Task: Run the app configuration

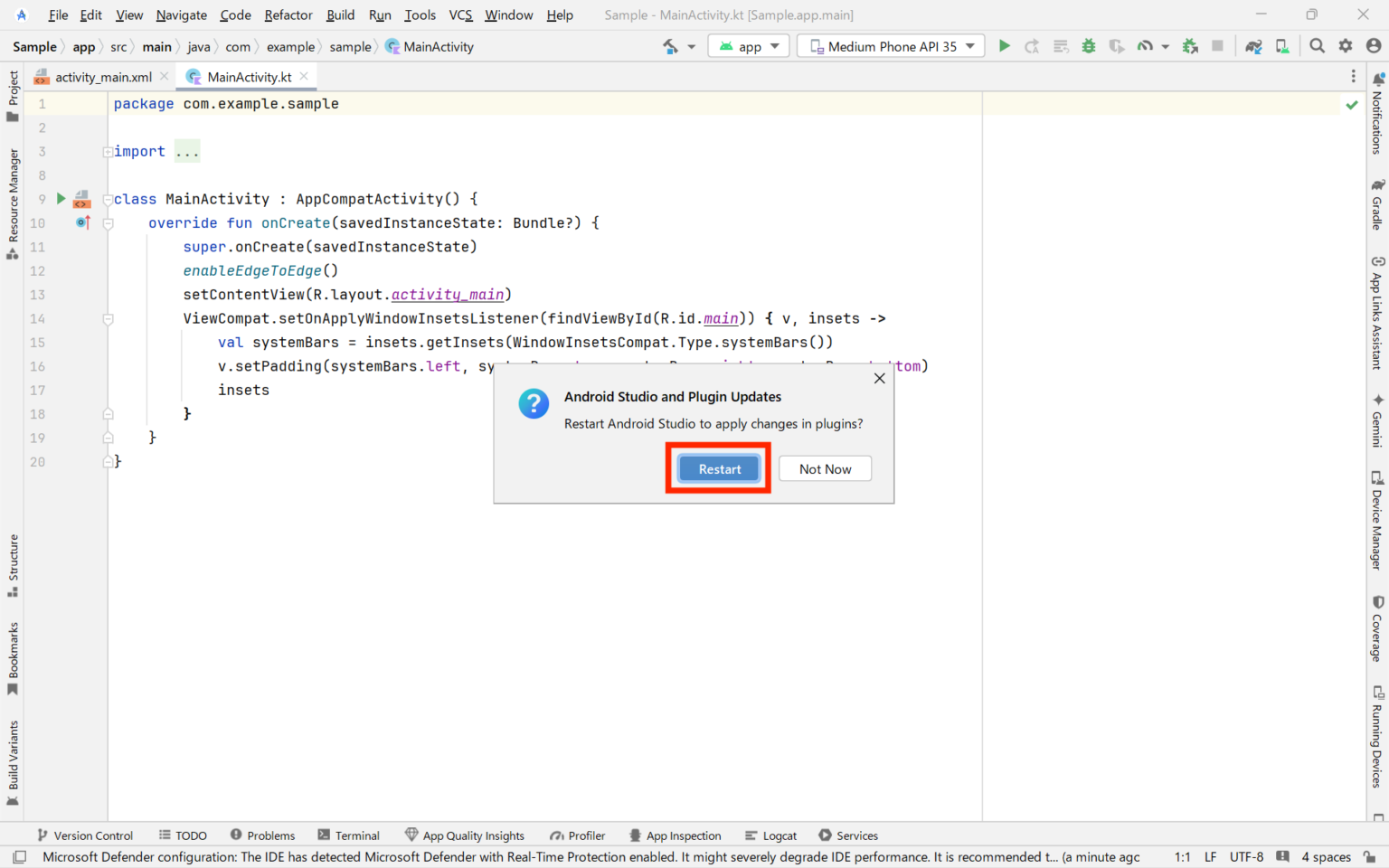Action: click(1004, 45)
